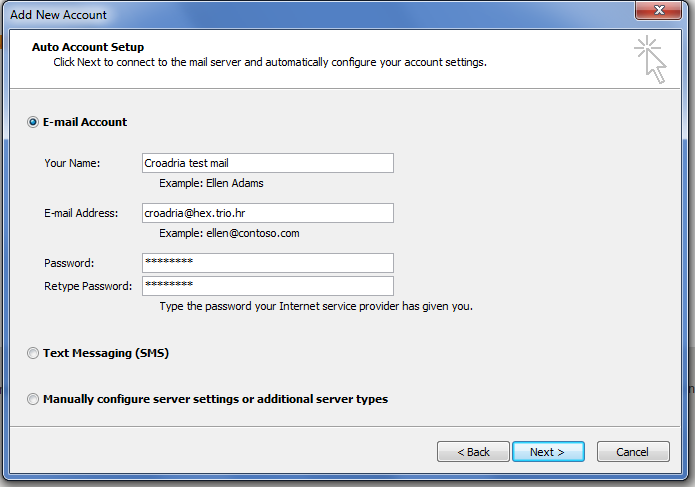Select the Retype Password field
Image resolution: width=695 pixels, height=487 pixels.
click(268, 286)
